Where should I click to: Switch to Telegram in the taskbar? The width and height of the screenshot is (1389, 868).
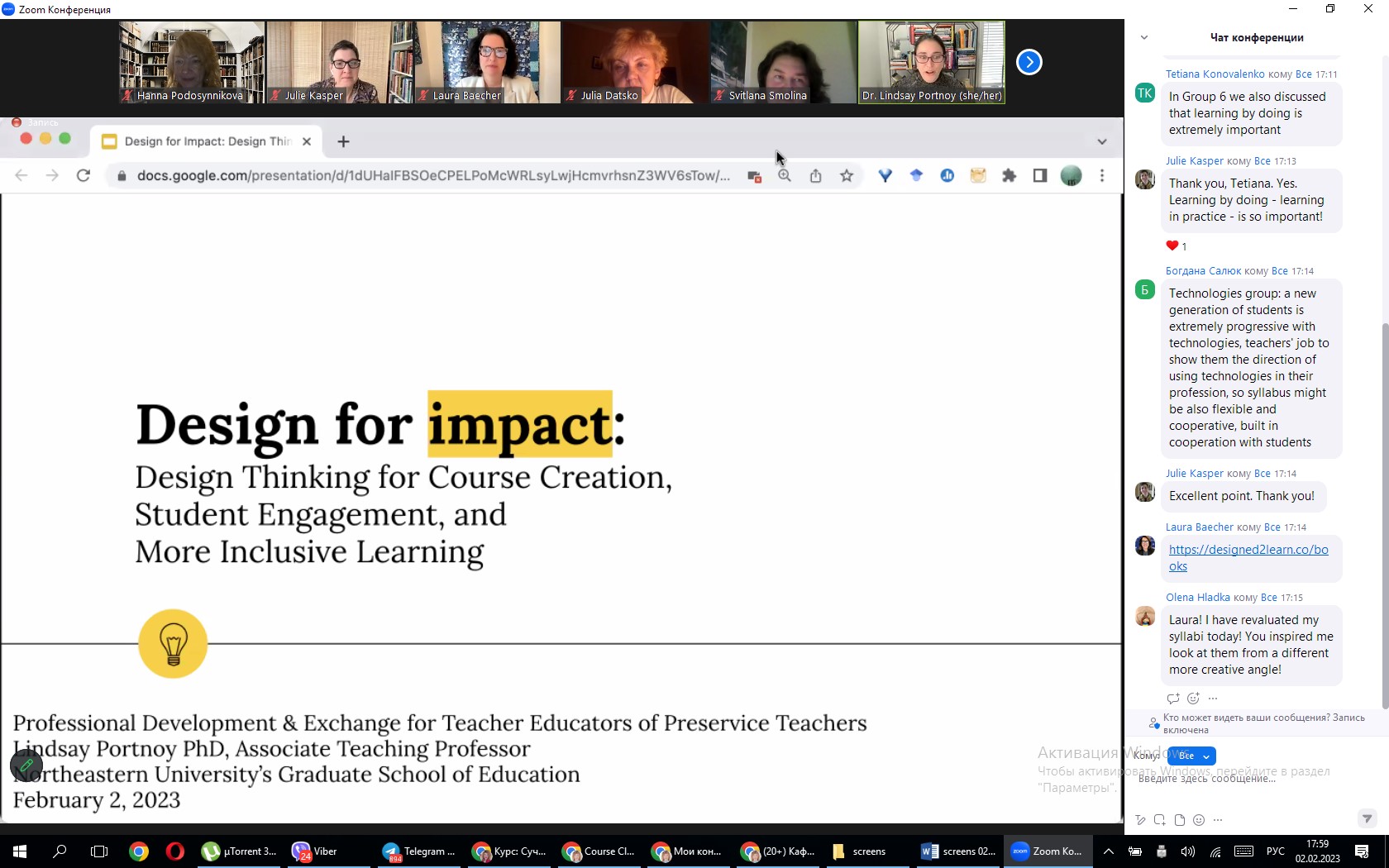click(419, 851)
